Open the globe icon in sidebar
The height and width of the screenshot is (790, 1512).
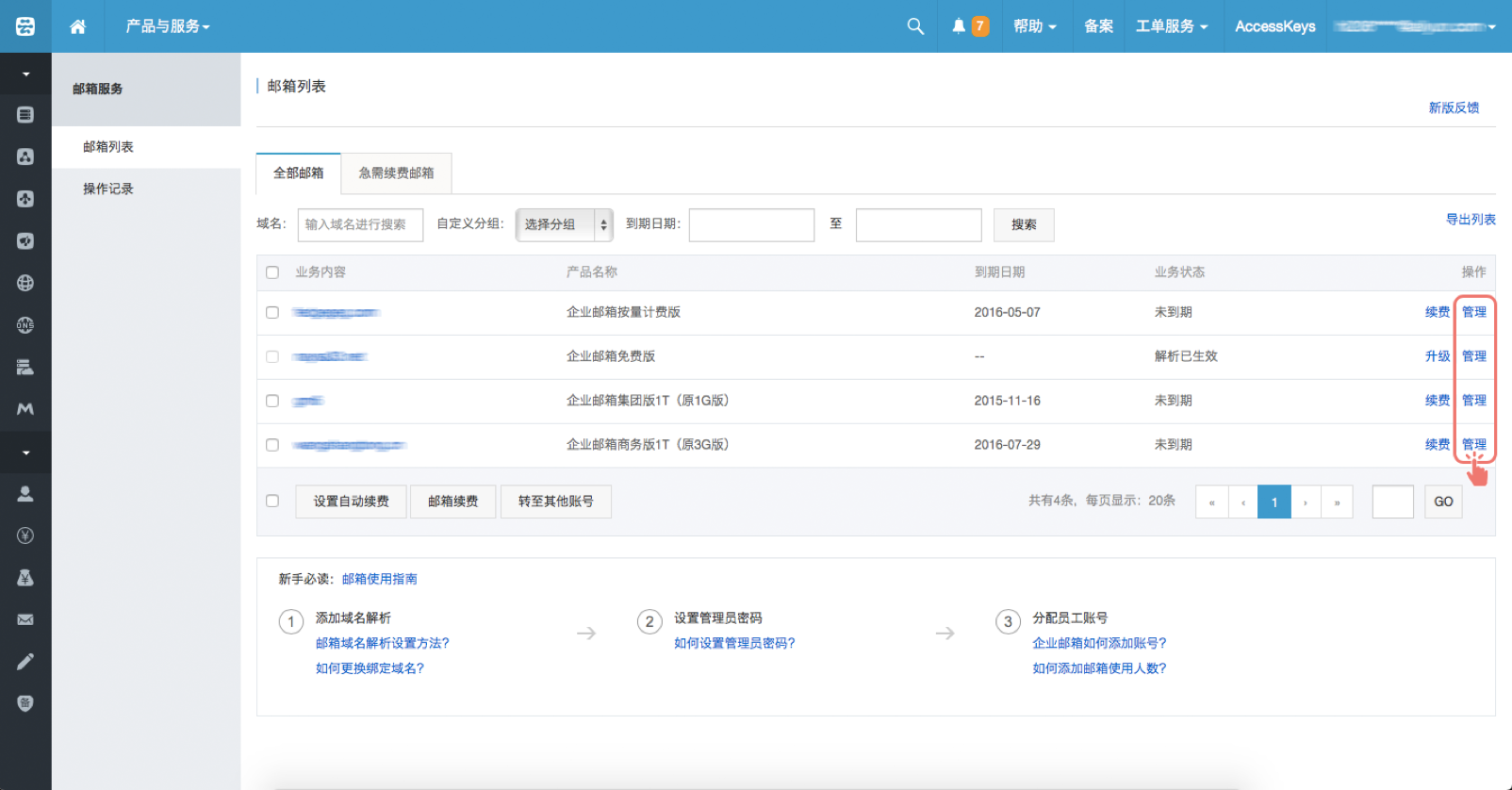(25, 283)
